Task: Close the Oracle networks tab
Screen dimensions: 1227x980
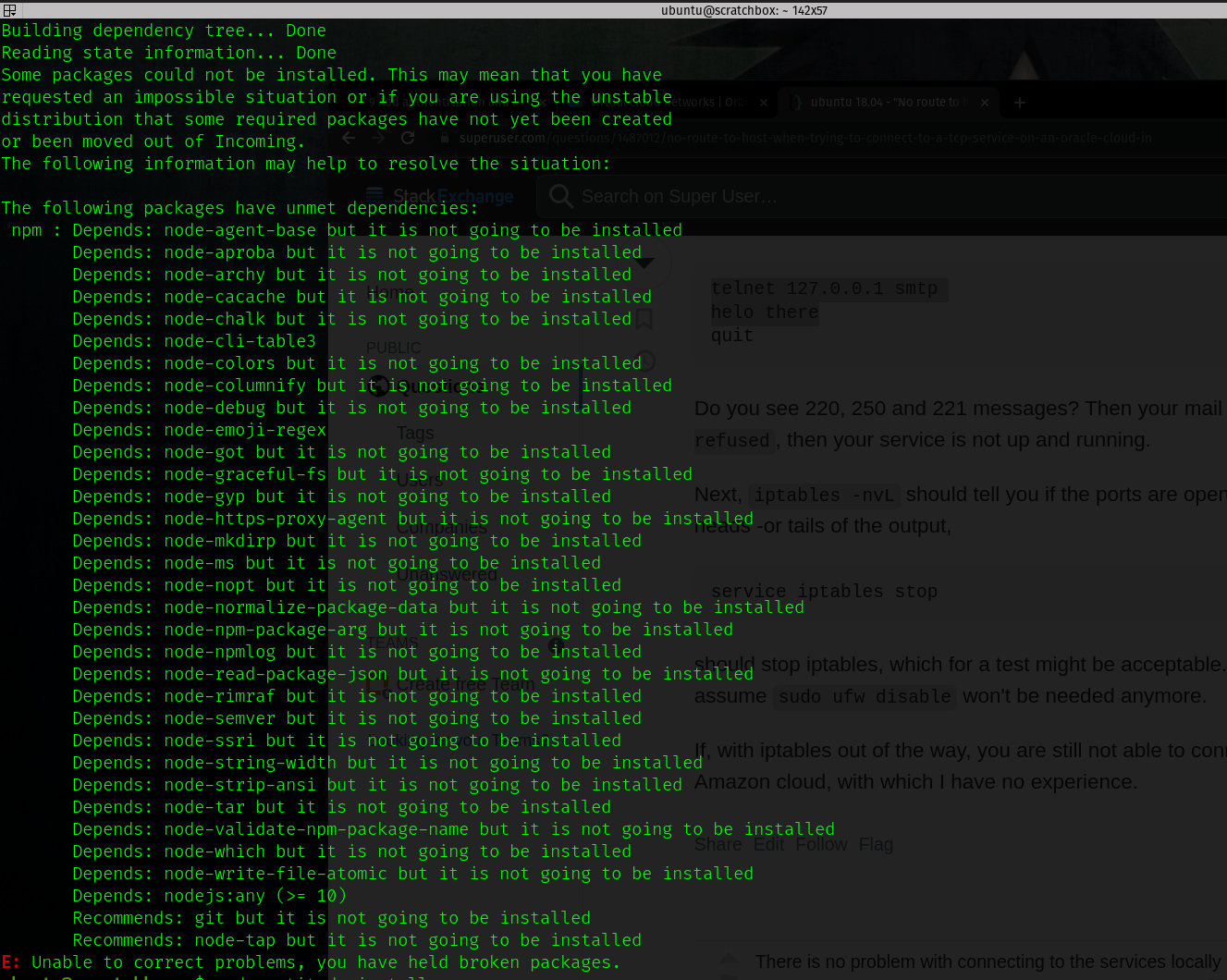Action: coord(764,103)
